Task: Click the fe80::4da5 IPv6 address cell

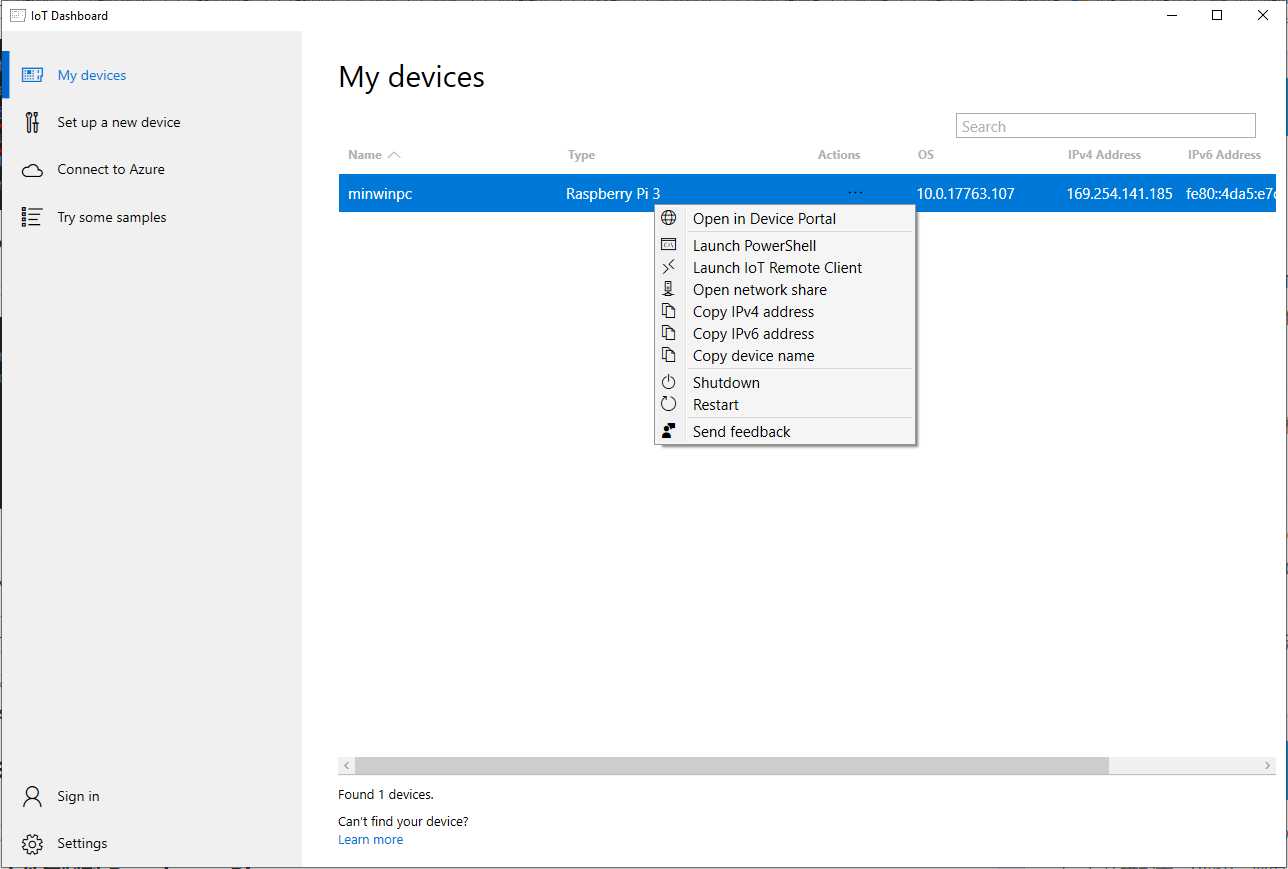Action: (1231, 194)
